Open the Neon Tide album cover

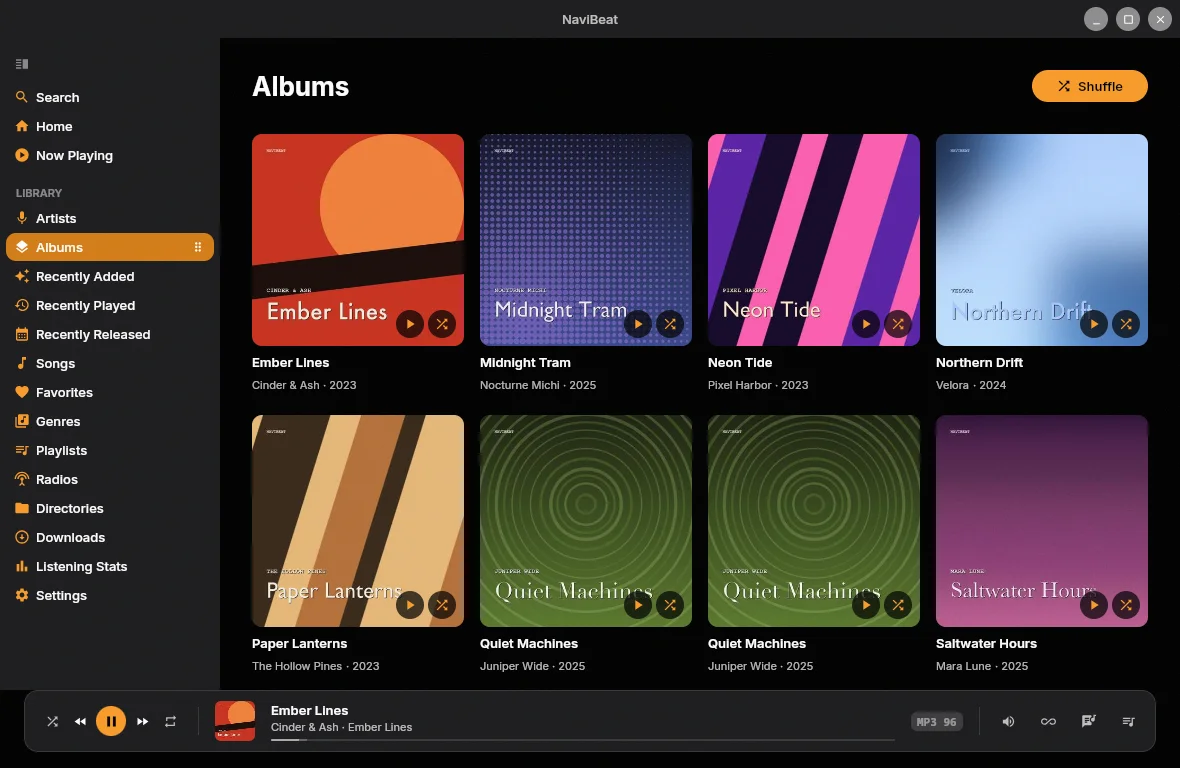pyautogui.click(x=814, y=240)
